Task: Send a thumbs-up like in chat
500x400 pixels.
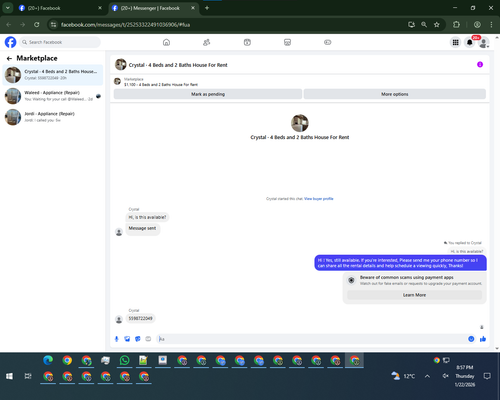Action: point(483,339)
